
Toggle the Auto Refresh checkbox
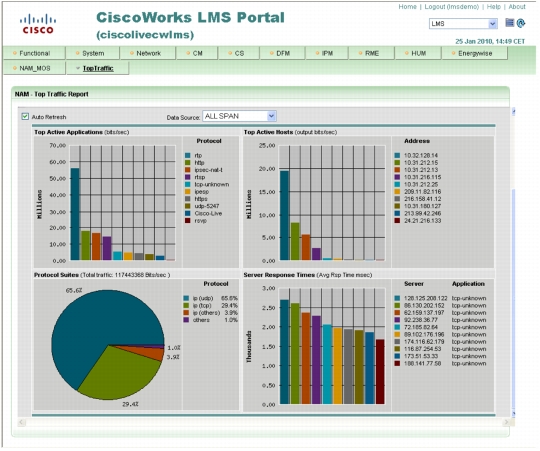[x=25, y=116]
